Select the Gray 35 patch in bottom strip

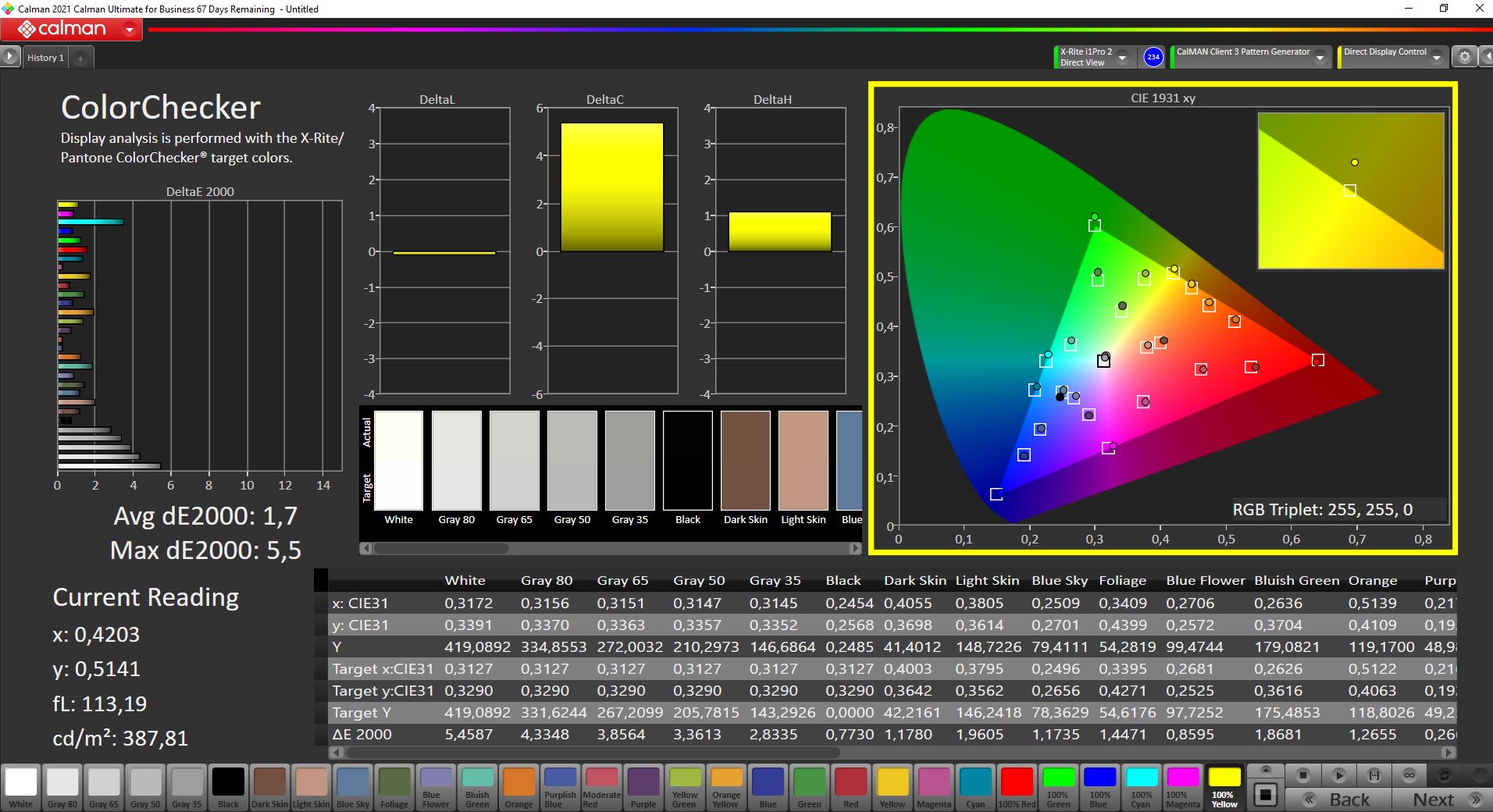[x=187, y=787]
